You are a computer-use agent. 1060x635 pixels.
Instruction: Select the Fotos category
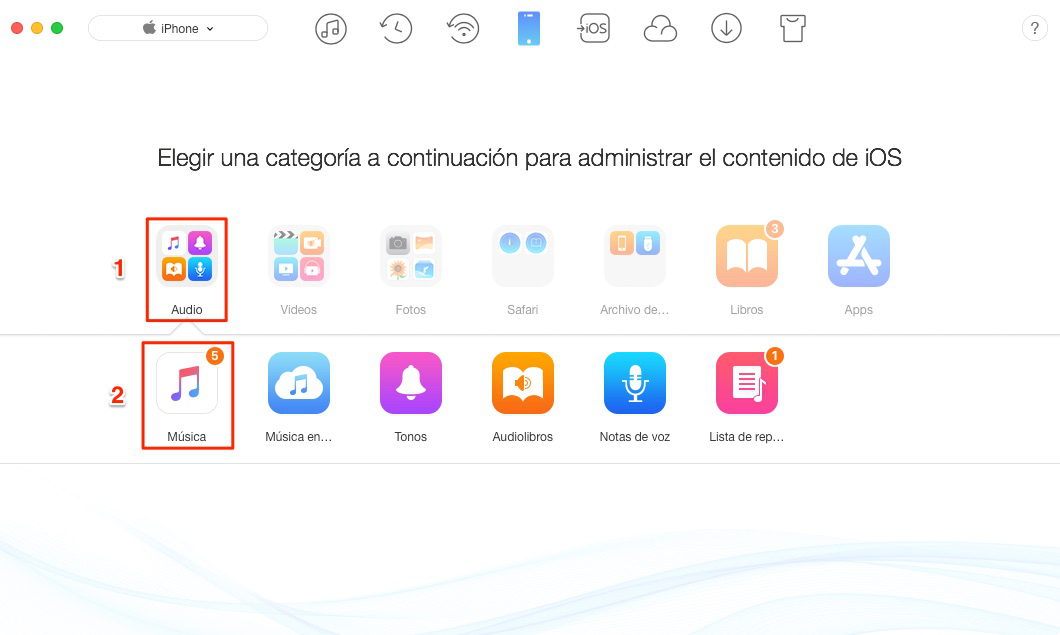tap(410, 256)
